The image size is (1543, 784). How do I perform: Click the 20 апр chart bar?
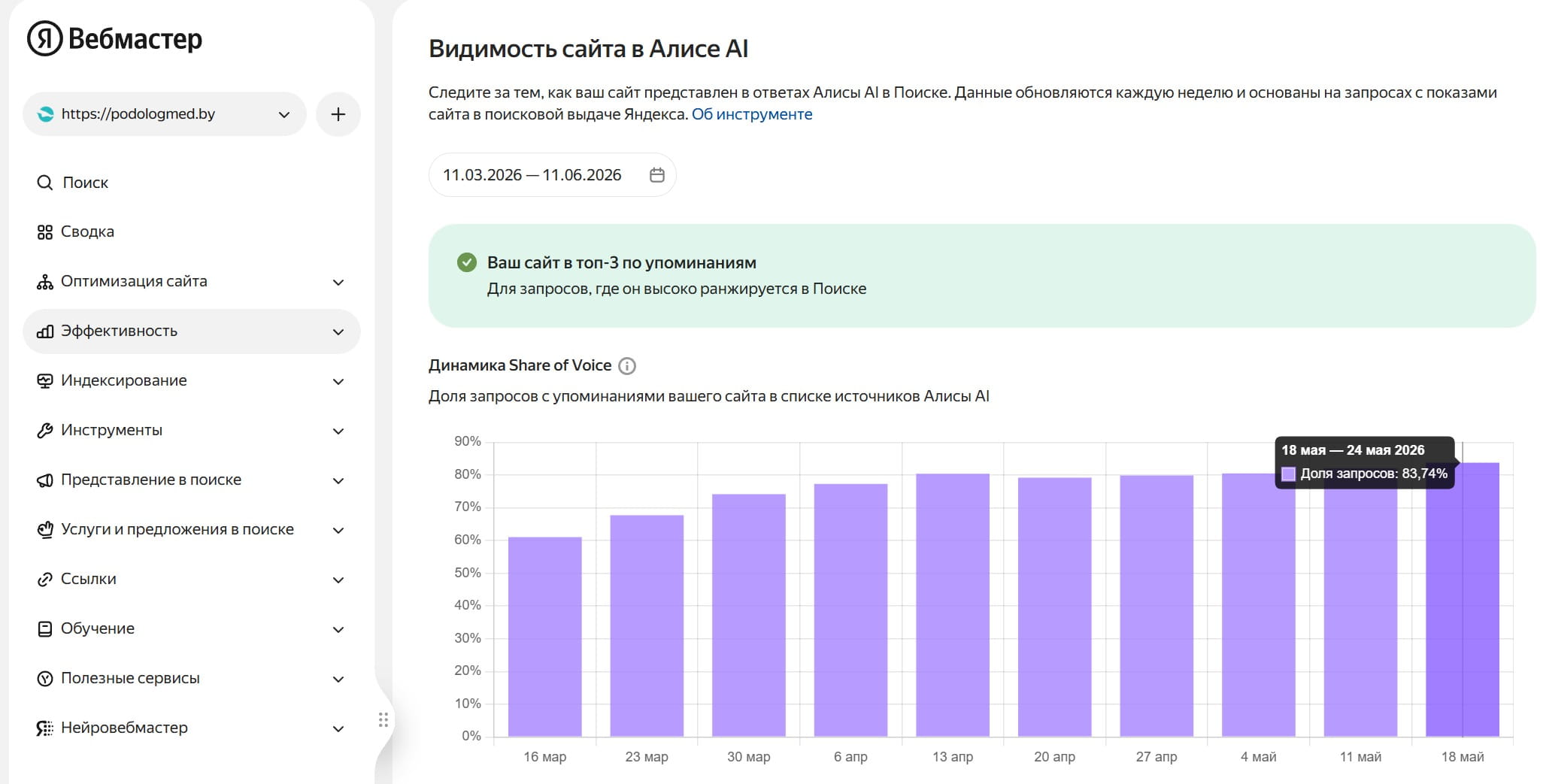tap(1054, 607)
